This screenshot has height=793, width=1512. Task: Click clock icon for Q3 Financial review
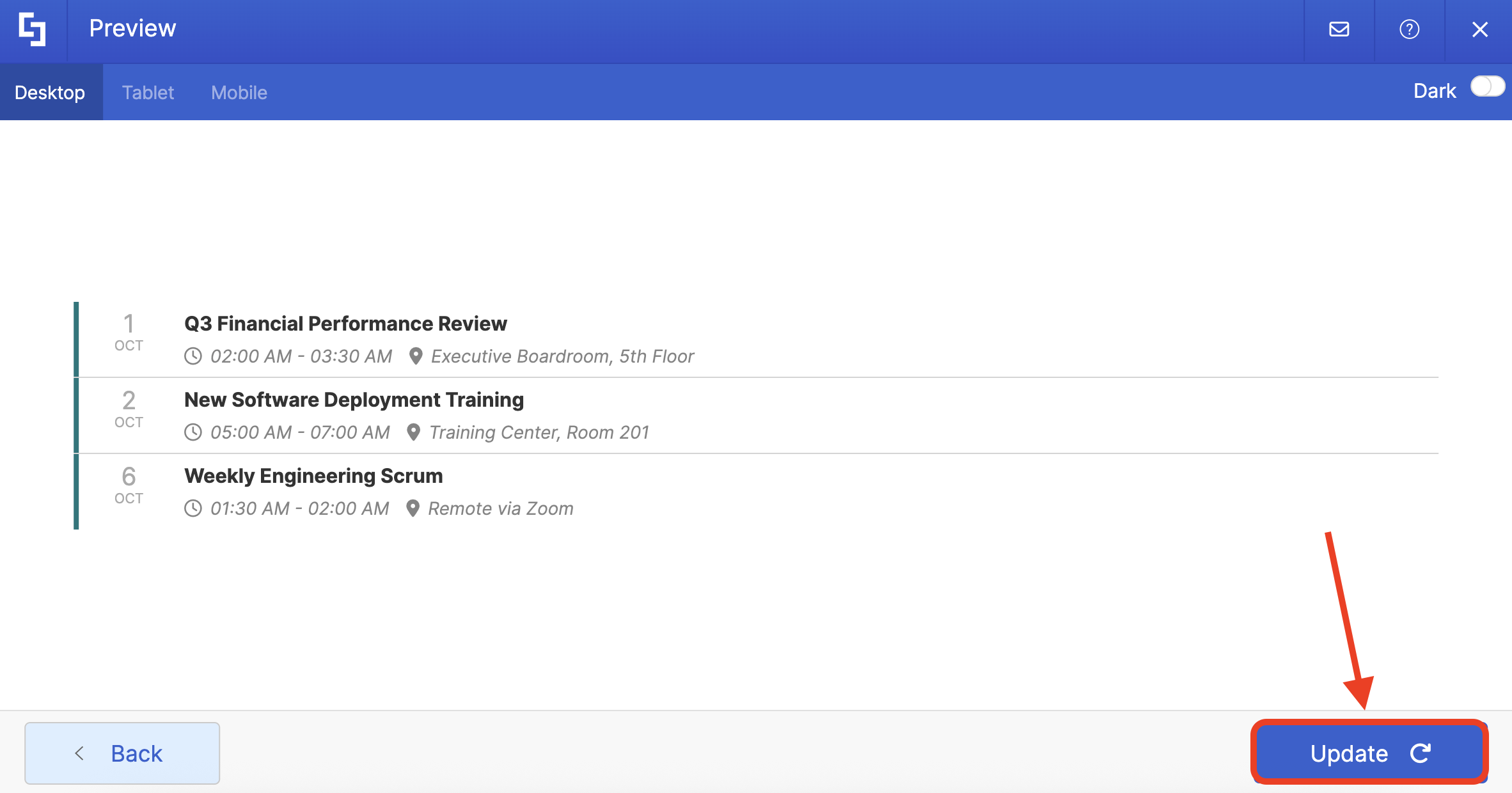193,356
